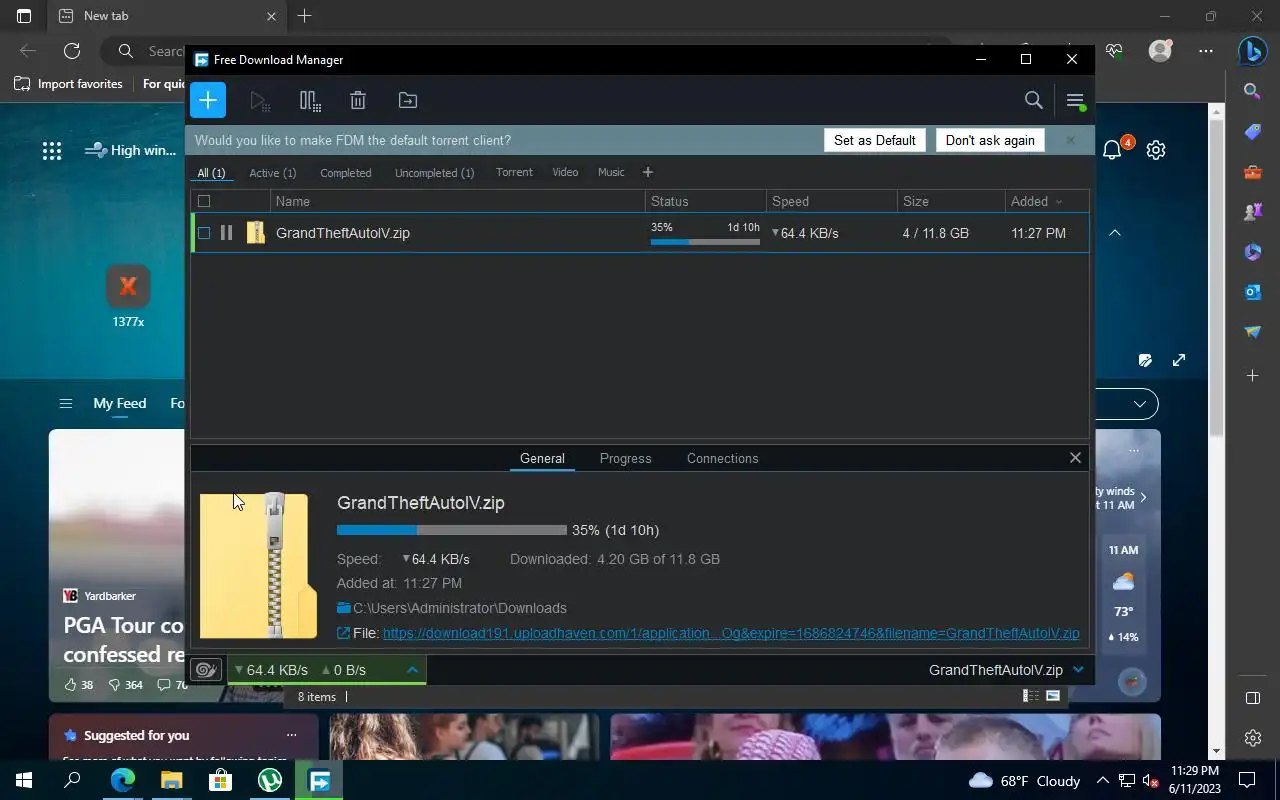Viewport: 1280px width, 800px height.
Task: Open feed hamburger menu beside My Feed
Action: pos(66,404)
